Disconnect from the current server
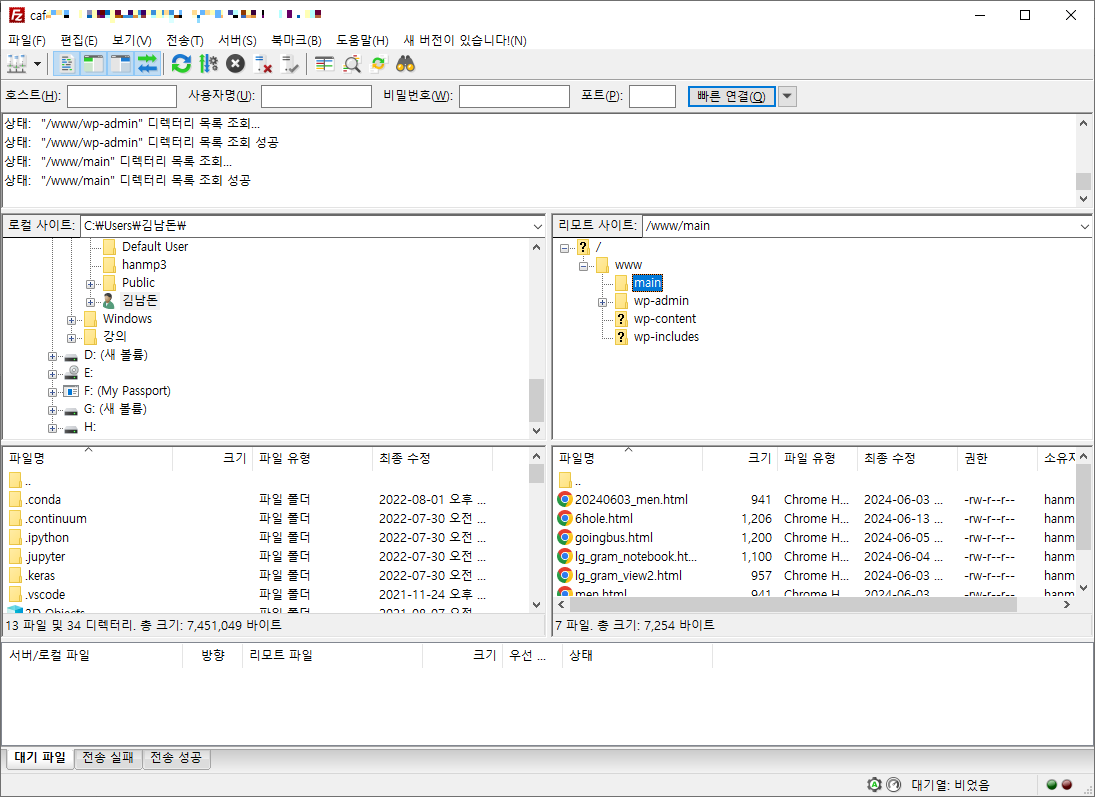 pos(260,63)
